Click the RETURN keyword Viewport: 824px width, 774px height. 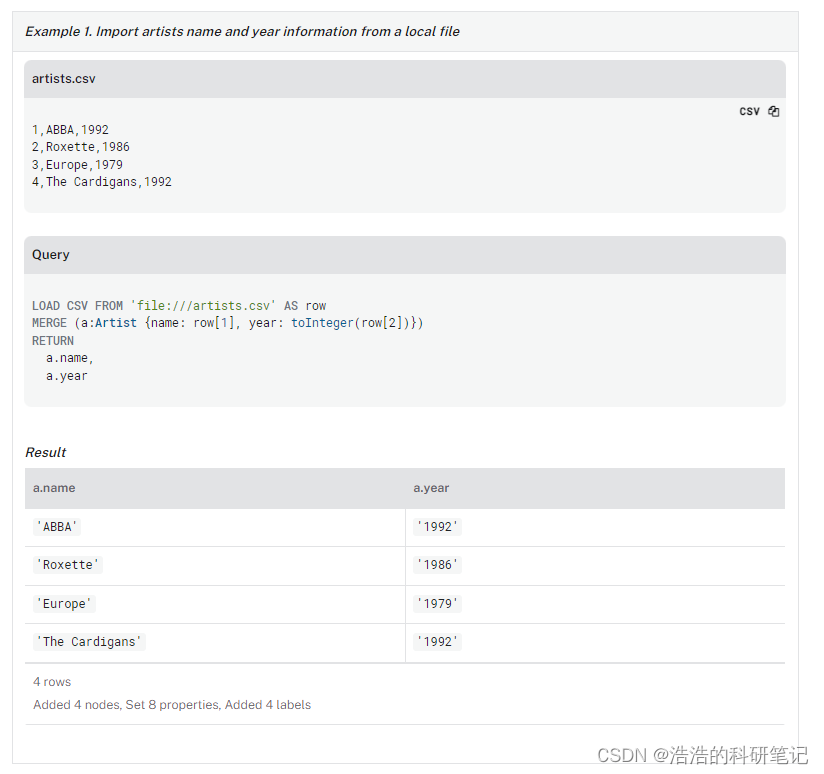coord(53,341)
